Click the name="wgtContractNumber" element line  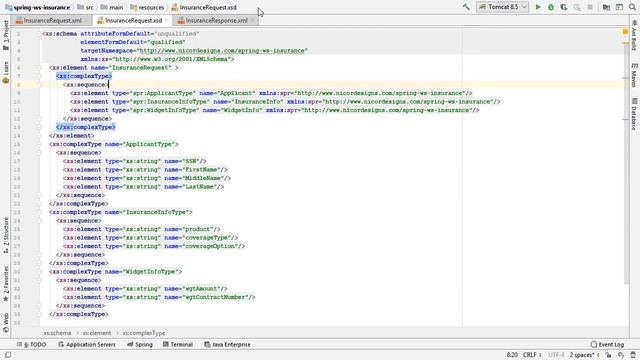tap(159, 297)
